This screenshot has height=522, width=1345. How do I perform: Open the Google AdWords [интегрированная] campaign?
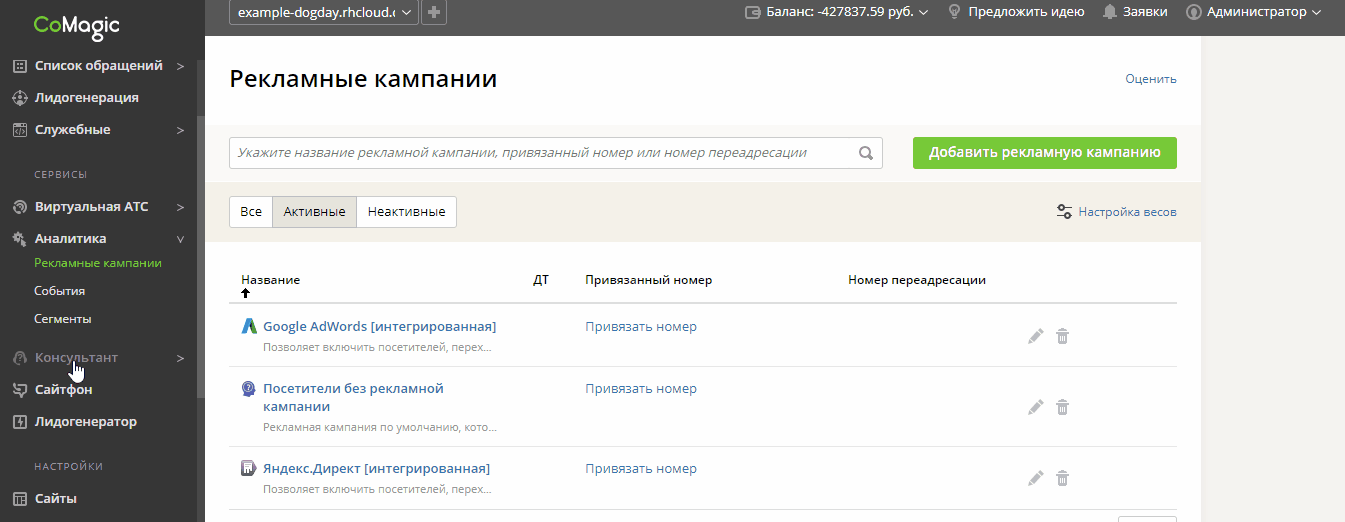click(379, 326)
